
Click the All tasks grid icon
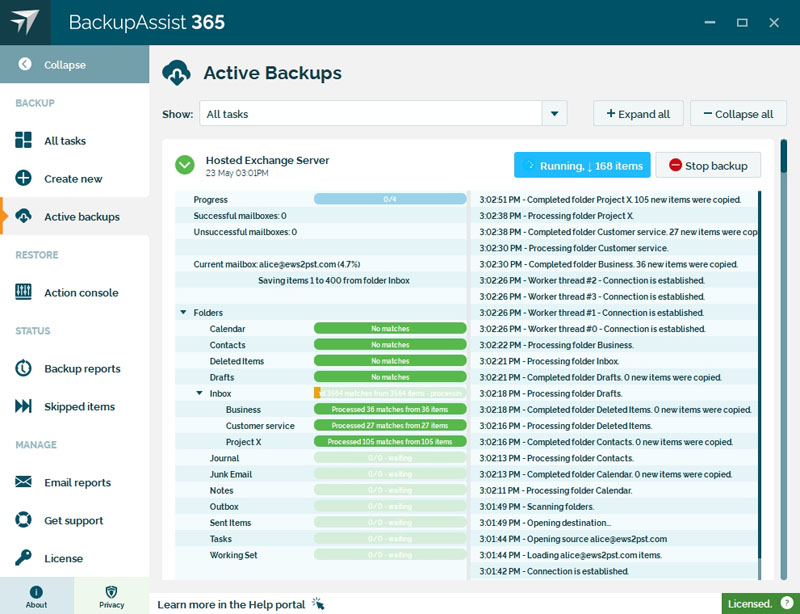click(x=23, y=140)
